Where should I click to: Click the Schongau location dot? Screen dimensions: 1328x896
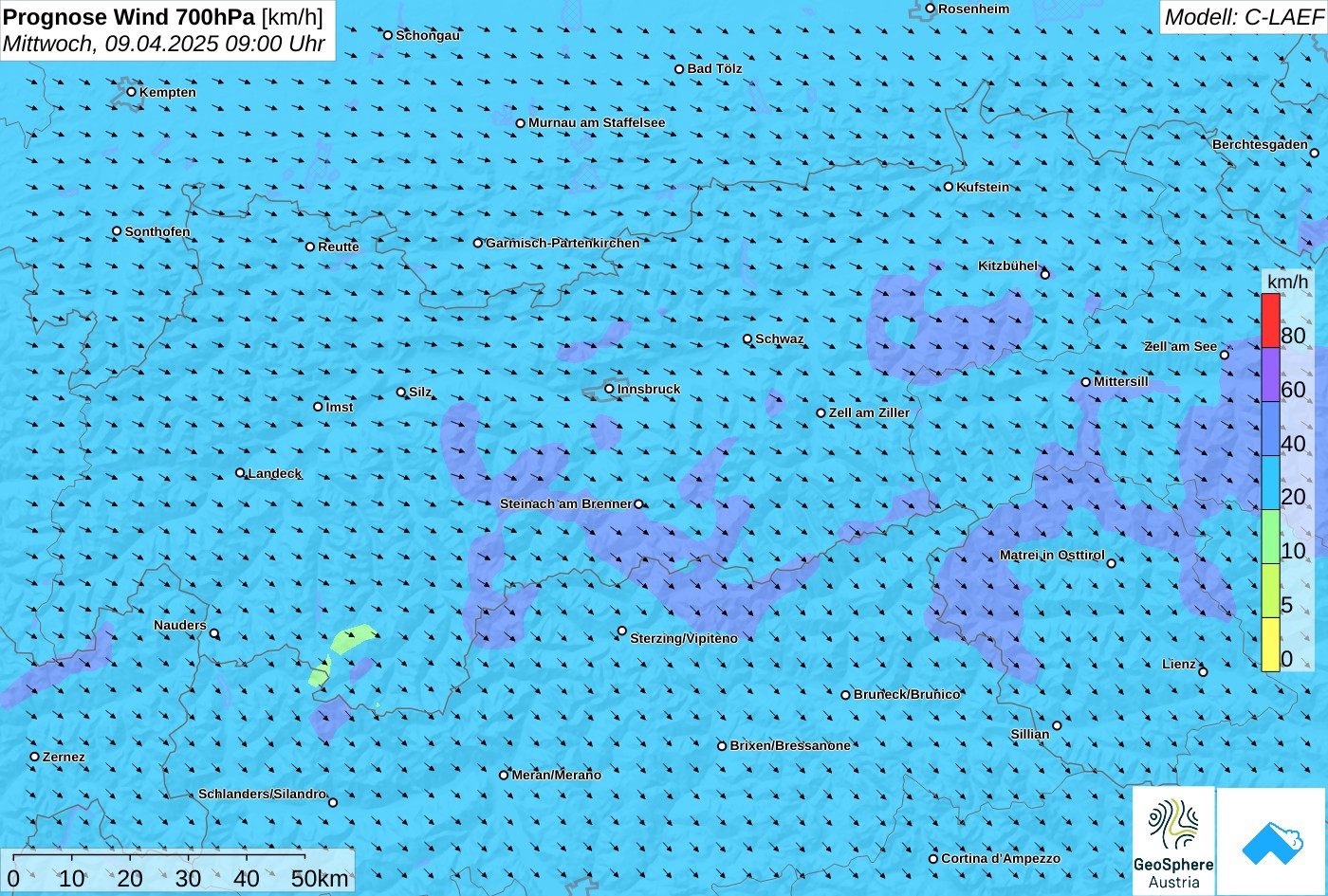pyautogui.click(x=388, y=35)
